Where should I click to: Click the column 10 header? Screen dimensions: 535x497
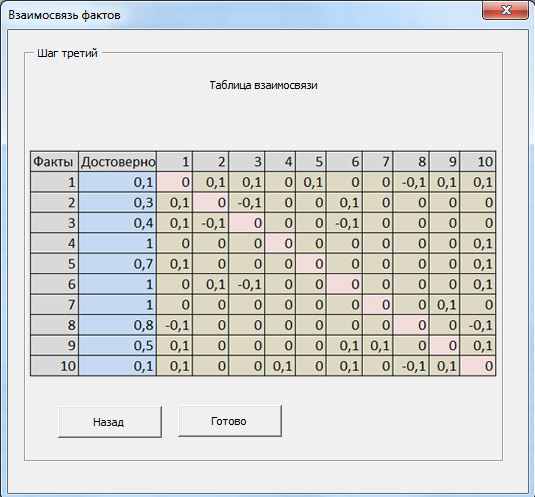pyautogui.click(x=478, y=162)
